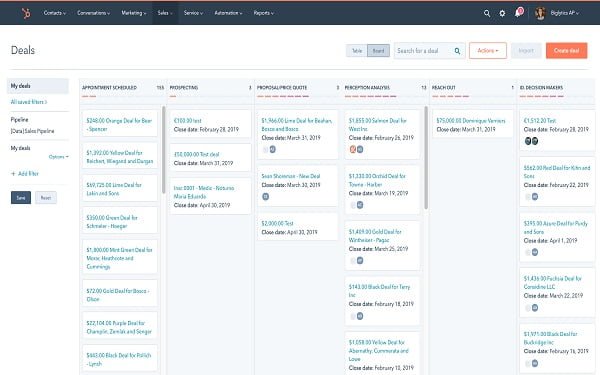Open the search magnifier in top bar
The height and width of the screenshot is (375, 600).
[487, 13]
